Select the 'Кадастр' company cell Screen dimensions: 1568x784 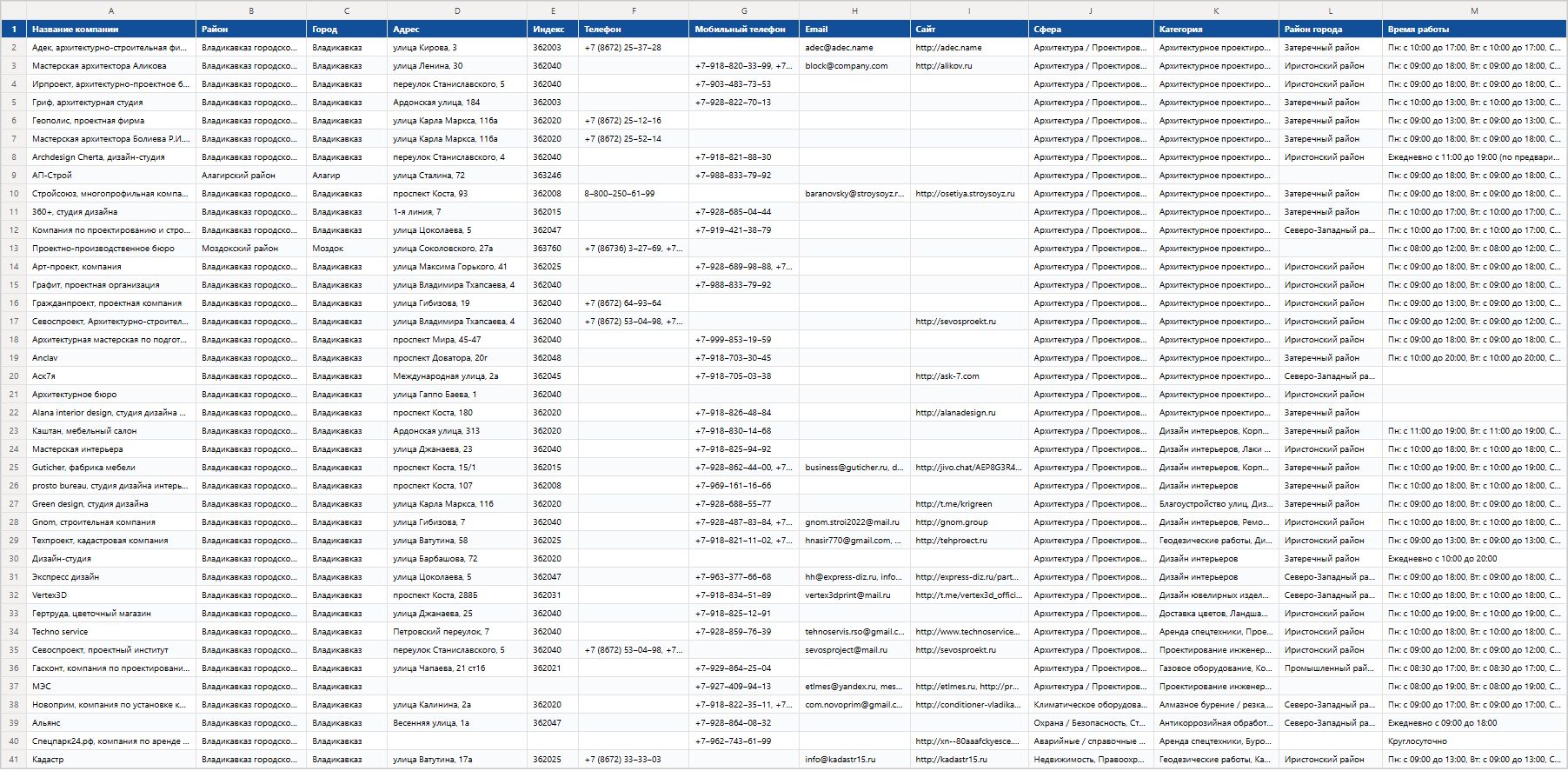(111, 760)
